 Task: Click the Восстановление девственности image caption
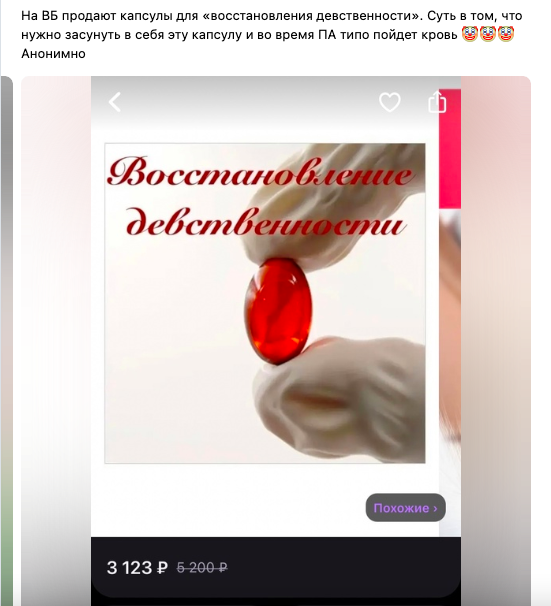pyautogui.click(x=260, y=197)
